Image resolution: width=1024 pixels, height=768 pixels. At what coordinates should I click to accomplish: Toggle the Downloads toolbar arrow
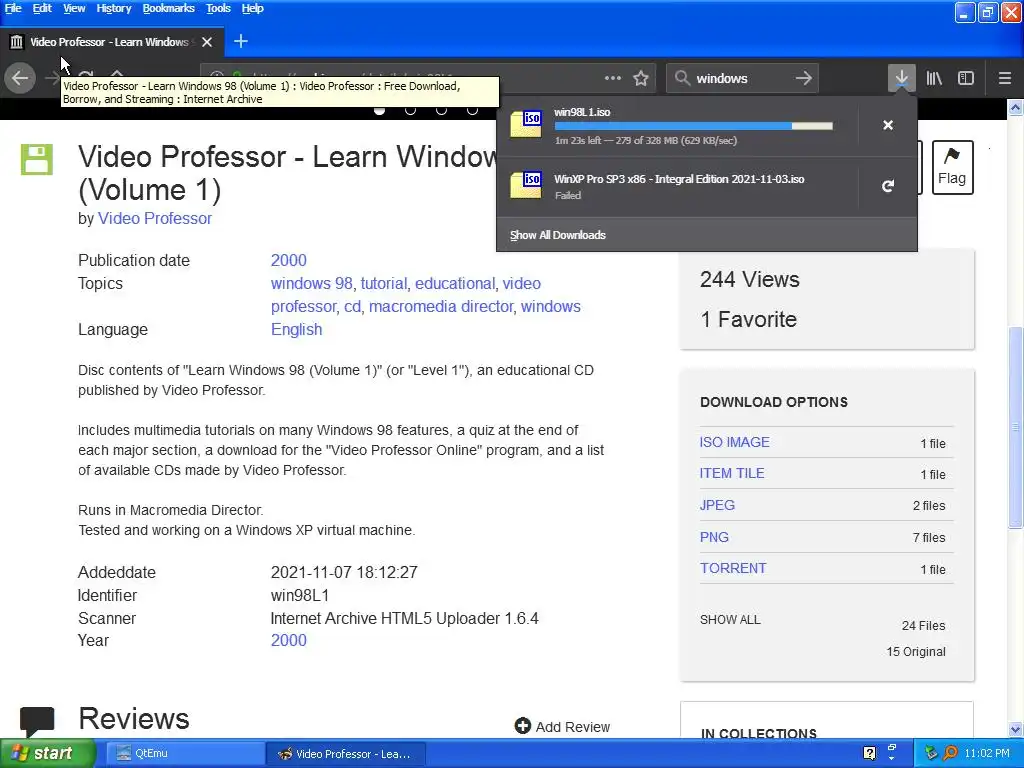[x=901, y=78]
